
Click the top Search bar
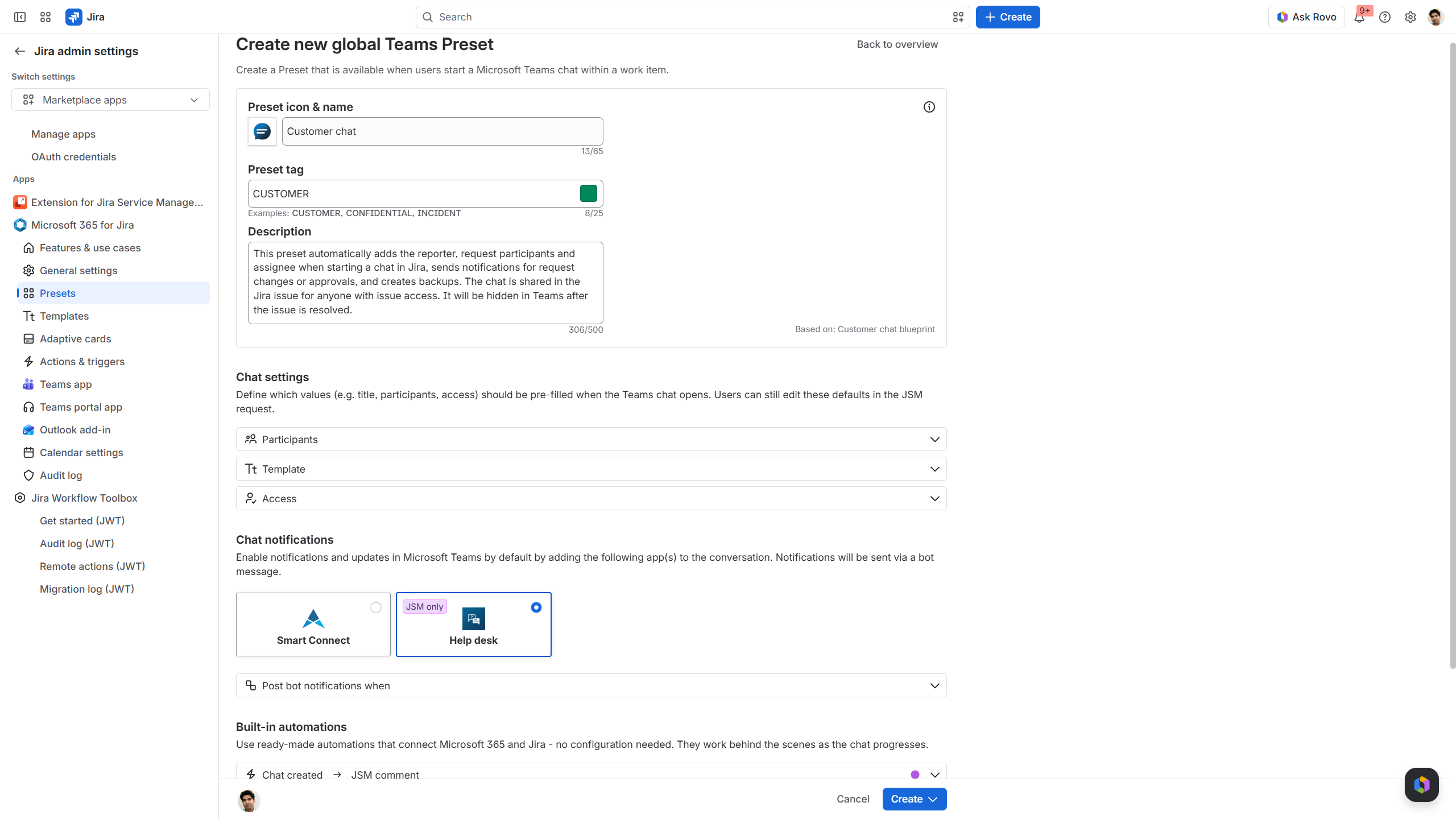[x=692, y=17]
